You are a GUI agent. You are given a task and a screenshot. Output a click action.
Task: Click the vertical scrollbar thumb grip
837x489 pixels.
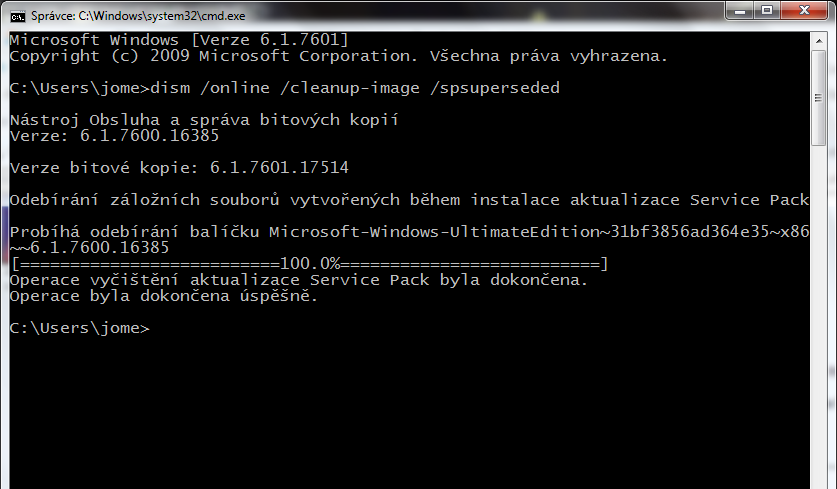[x=818, y=98]
